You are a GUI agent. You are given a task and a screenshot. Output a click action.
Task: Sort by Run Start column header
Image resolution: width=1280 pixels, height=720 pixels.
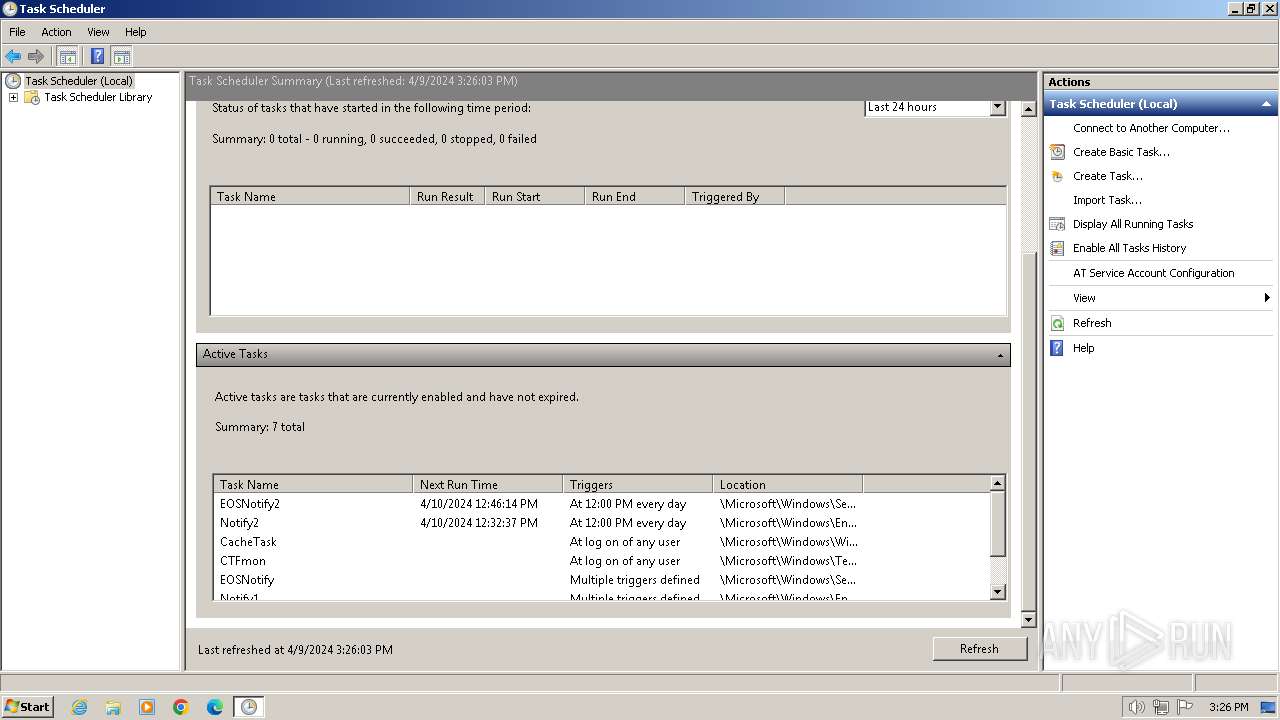tap(535, 196)
